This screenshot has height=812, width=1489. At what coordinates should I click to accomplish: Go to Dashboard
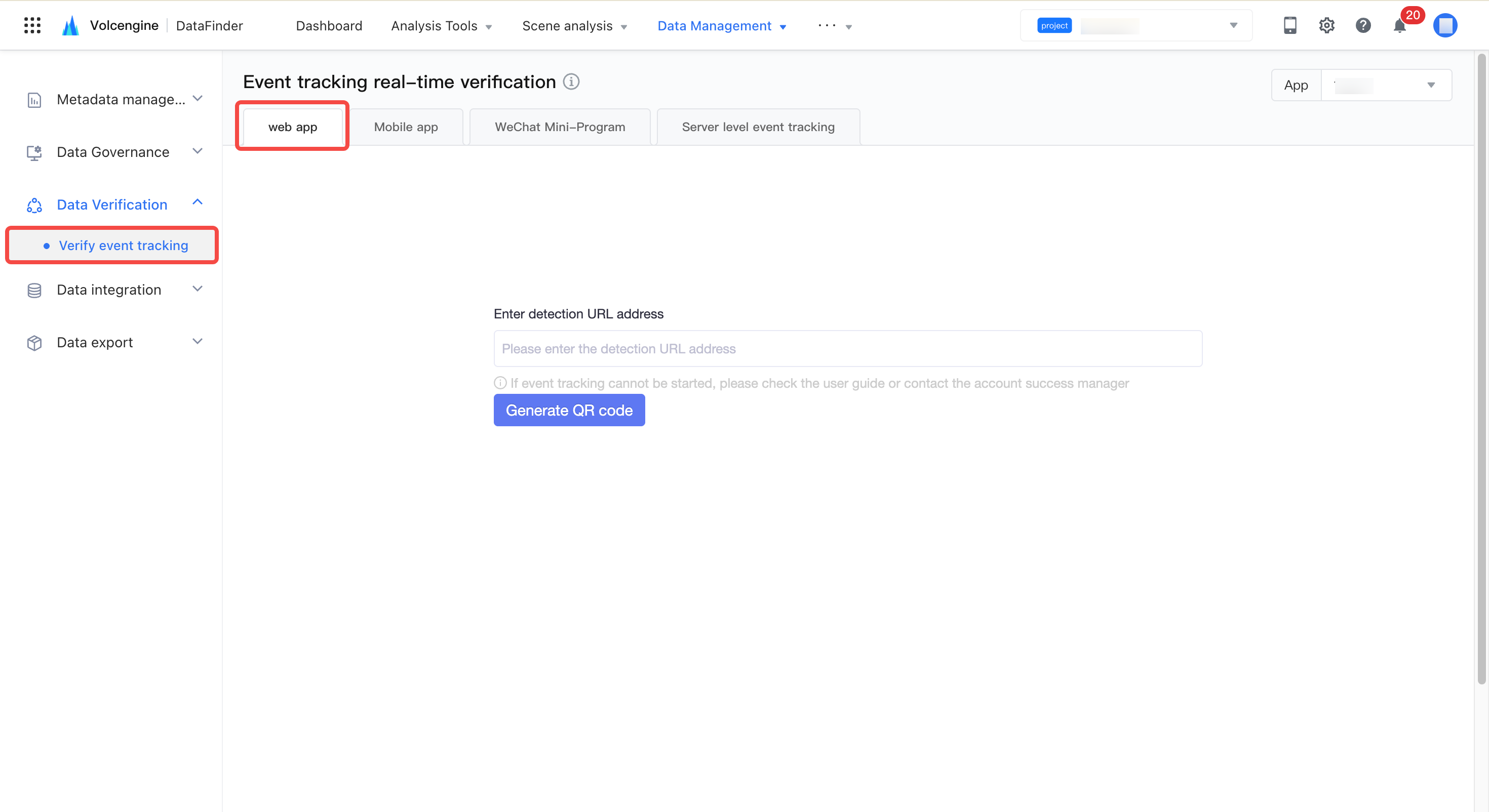click(329, 25)
